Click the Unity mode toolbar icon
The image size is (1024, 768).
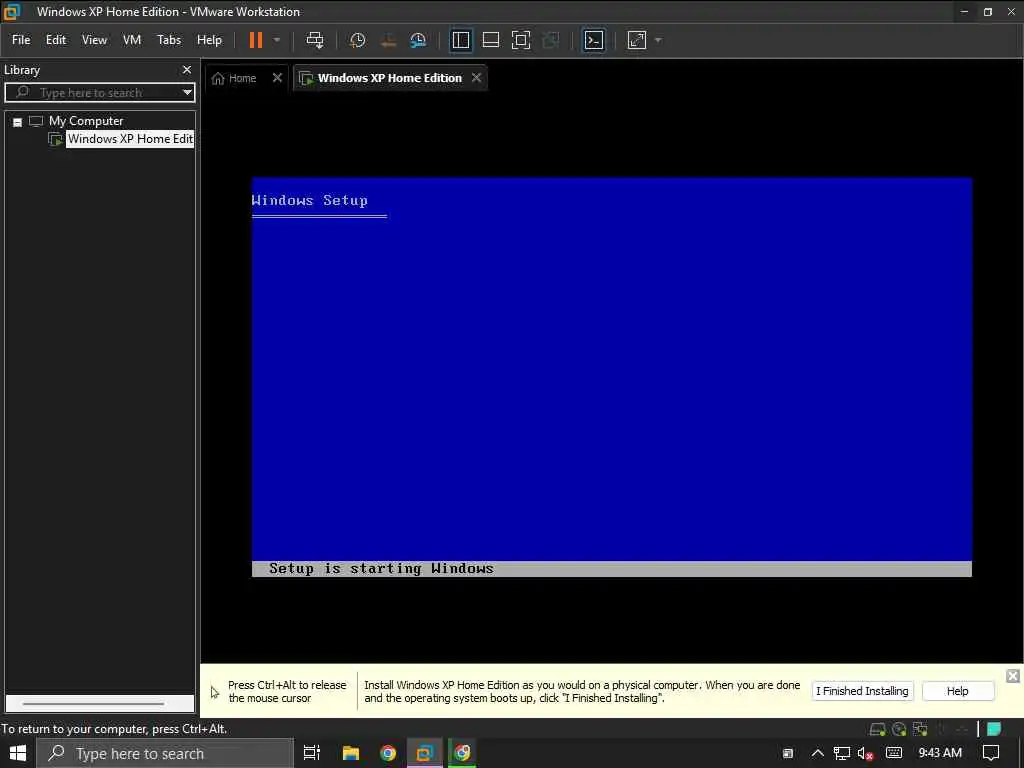coord(551,40)
